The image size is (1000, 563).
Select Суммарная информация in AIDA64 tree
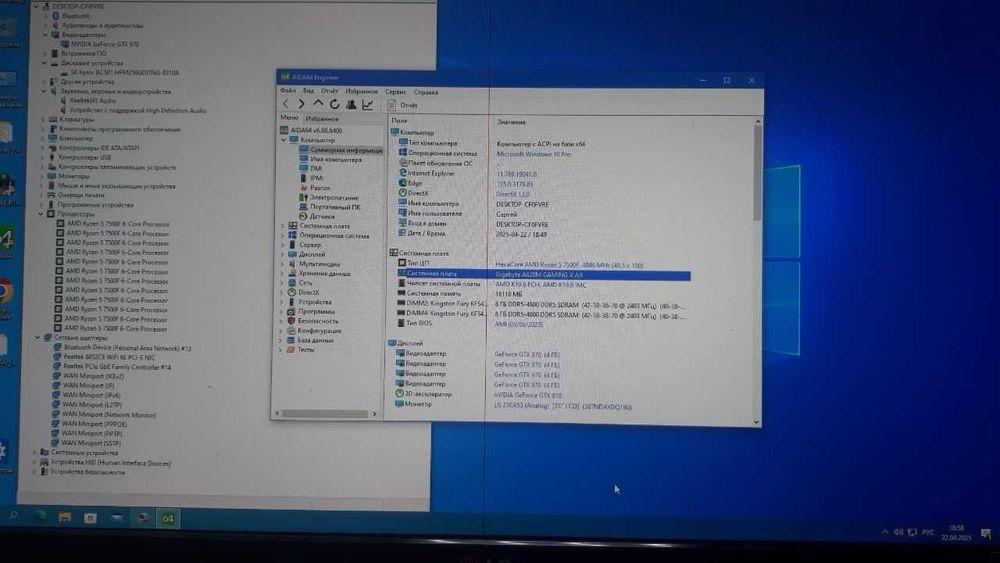[x=346, y=150]
